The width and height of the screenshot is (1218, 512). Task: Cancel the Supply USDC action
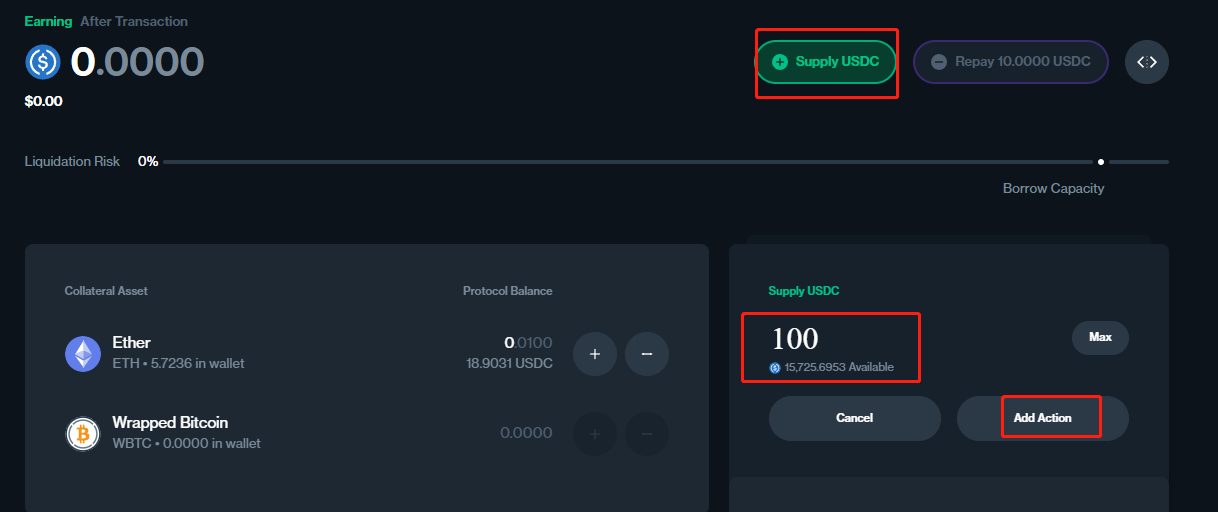(x=854, y=418)
